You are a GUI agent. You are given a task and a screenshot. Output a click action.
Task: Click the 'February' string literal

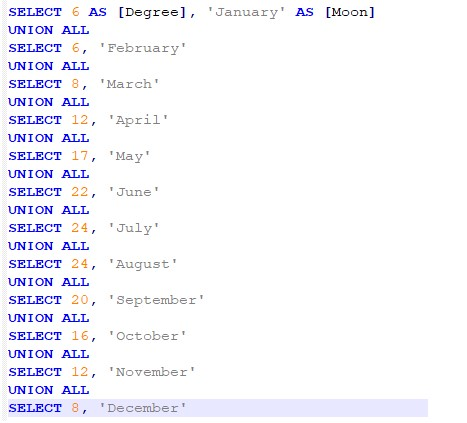pos(143,48)
